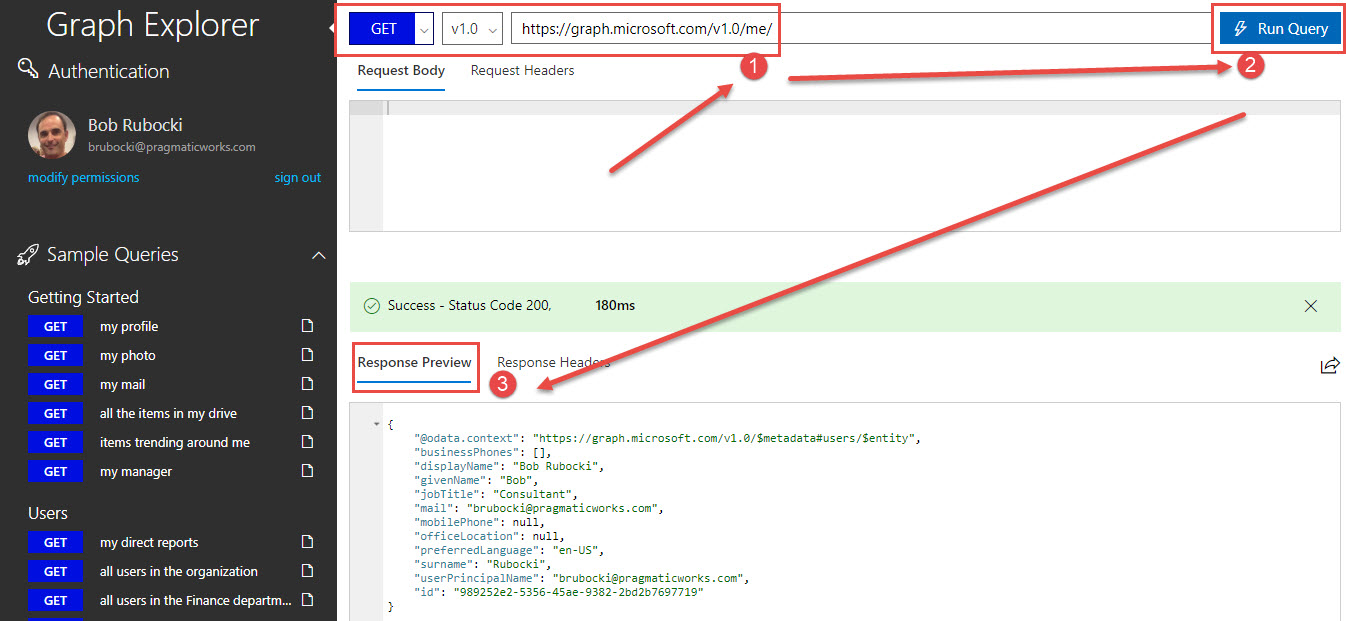The width and height of the screenshot is (1346, 621).
Task: Switch to the Response Headers tab
Action: (x=553, y=362)
